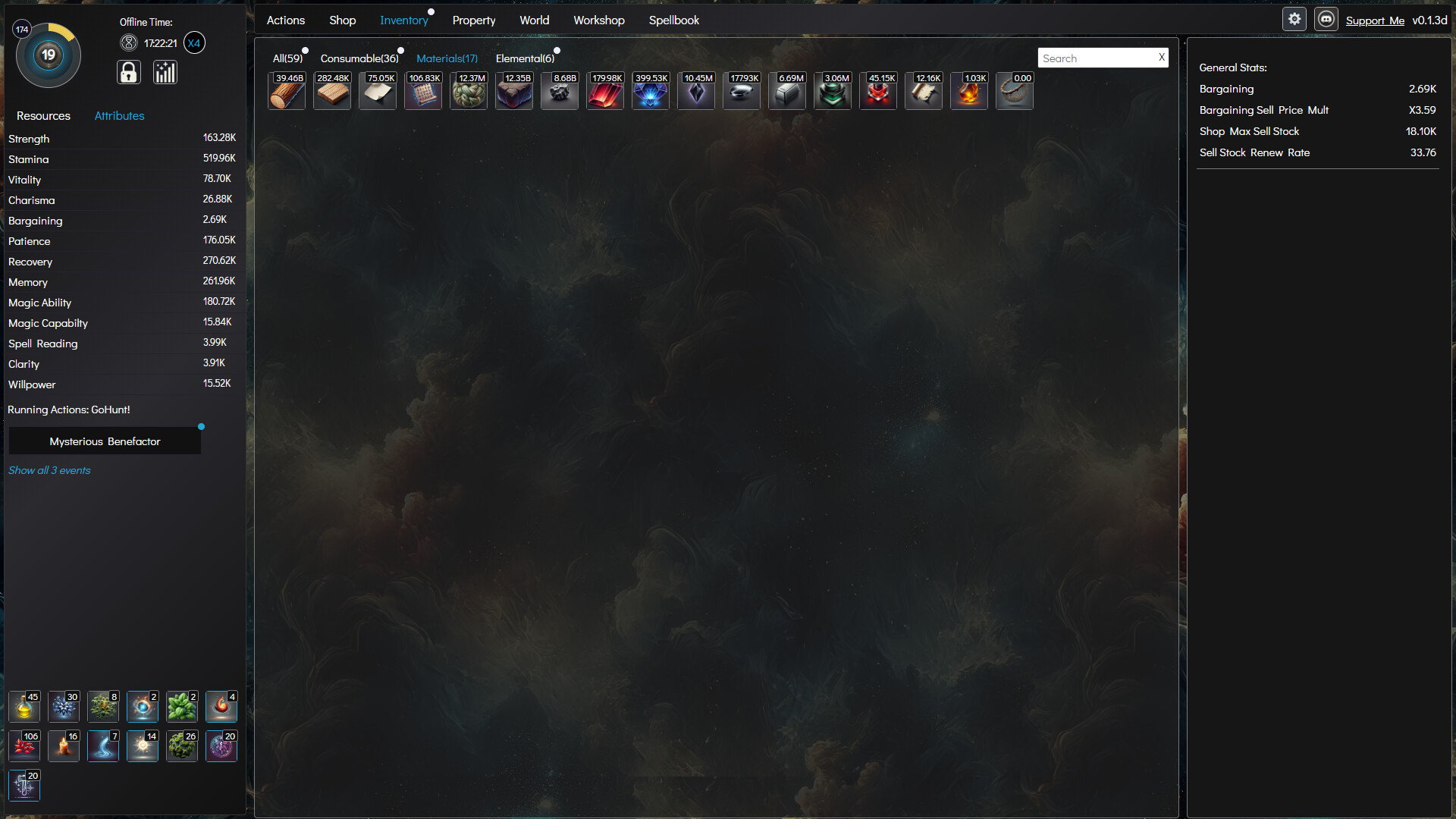Click the Discord icon in top bar
Viewport: 1456px width, 819px height.
click(1326, 18)
